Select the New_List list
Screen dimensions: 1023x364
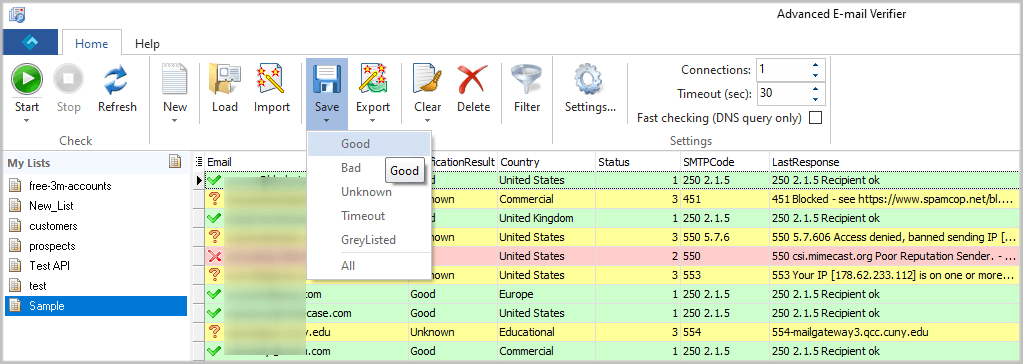(x=97, y=206)
